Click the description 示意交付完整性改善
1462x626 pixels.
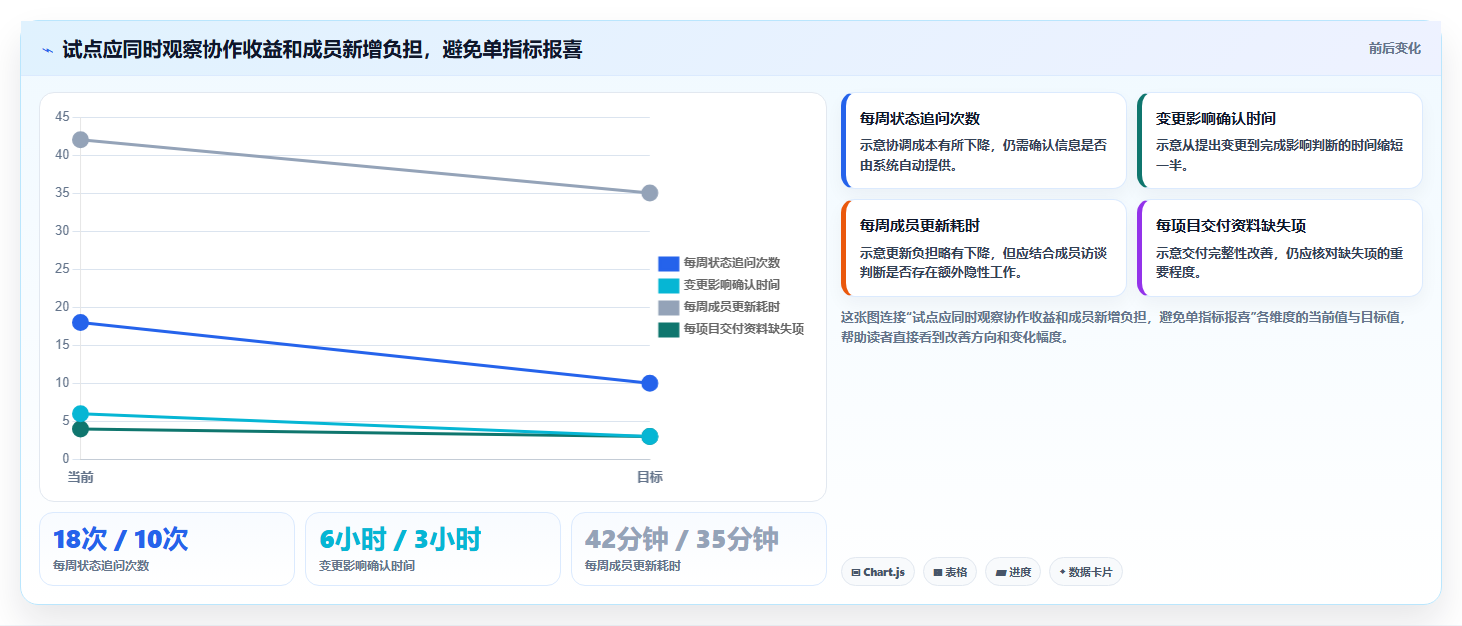(x=1280, y=262)
